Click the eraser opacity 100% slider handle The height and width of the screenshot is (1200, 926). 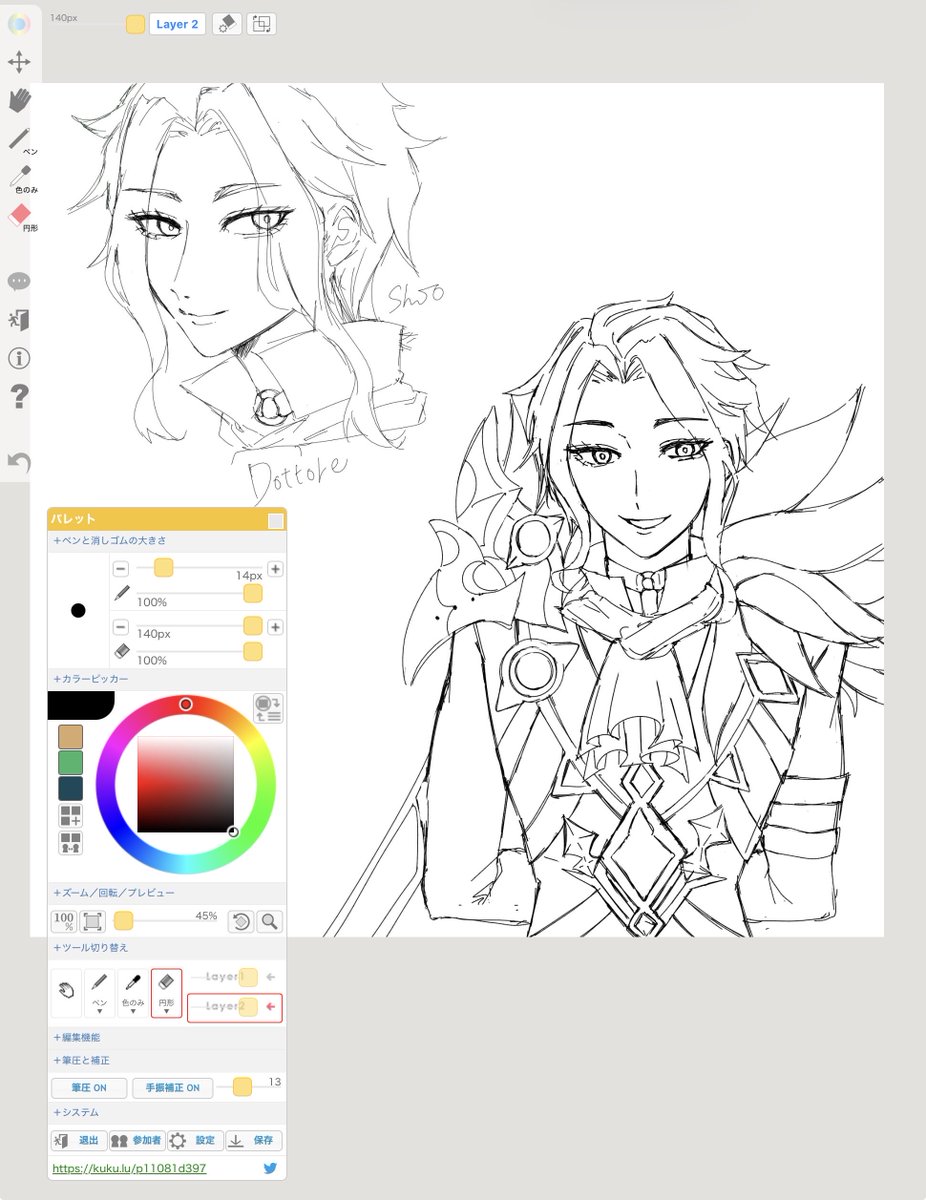click(253, 652)
